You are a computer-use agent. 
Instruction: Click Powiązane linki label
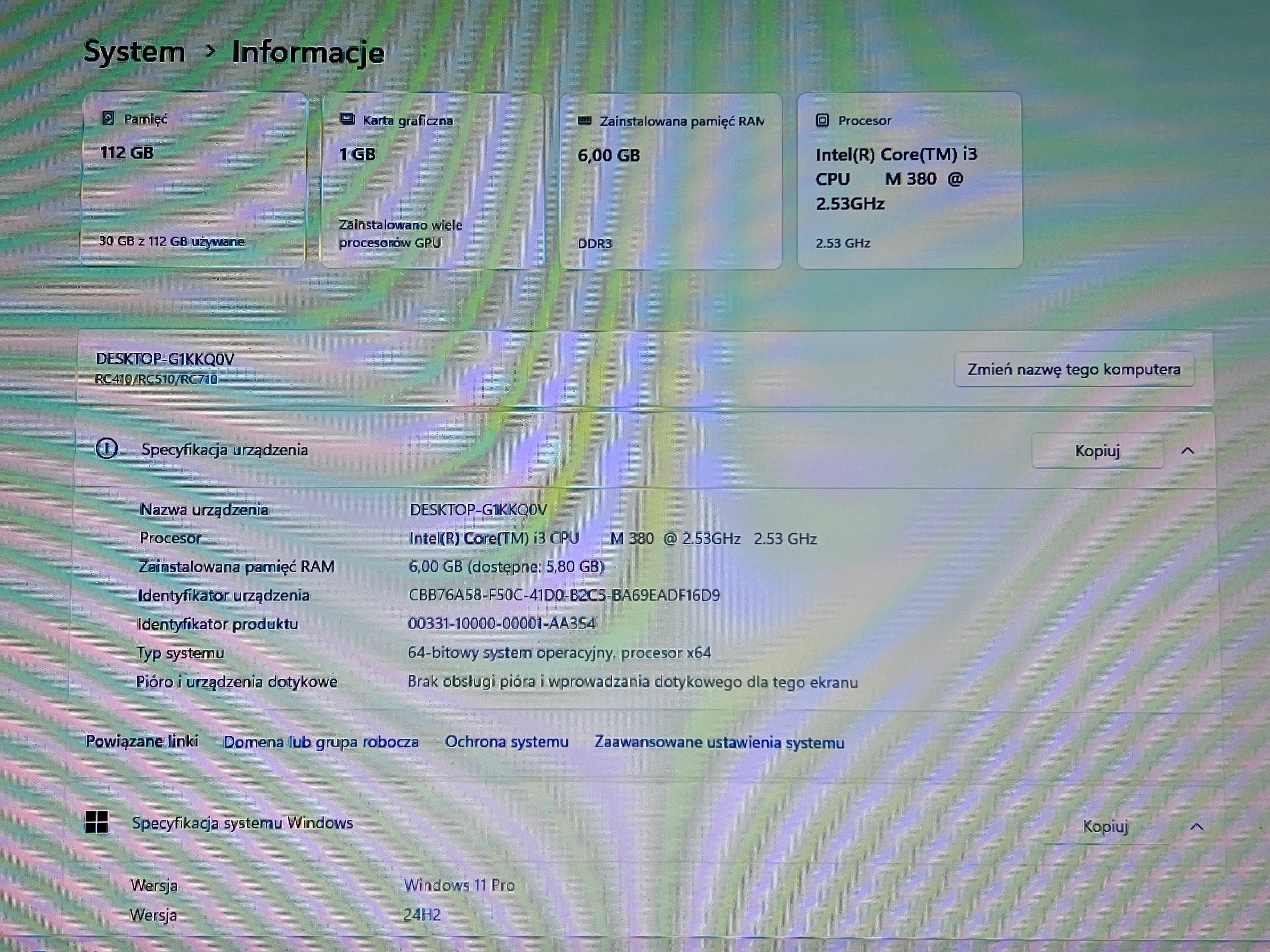point(142,741)
